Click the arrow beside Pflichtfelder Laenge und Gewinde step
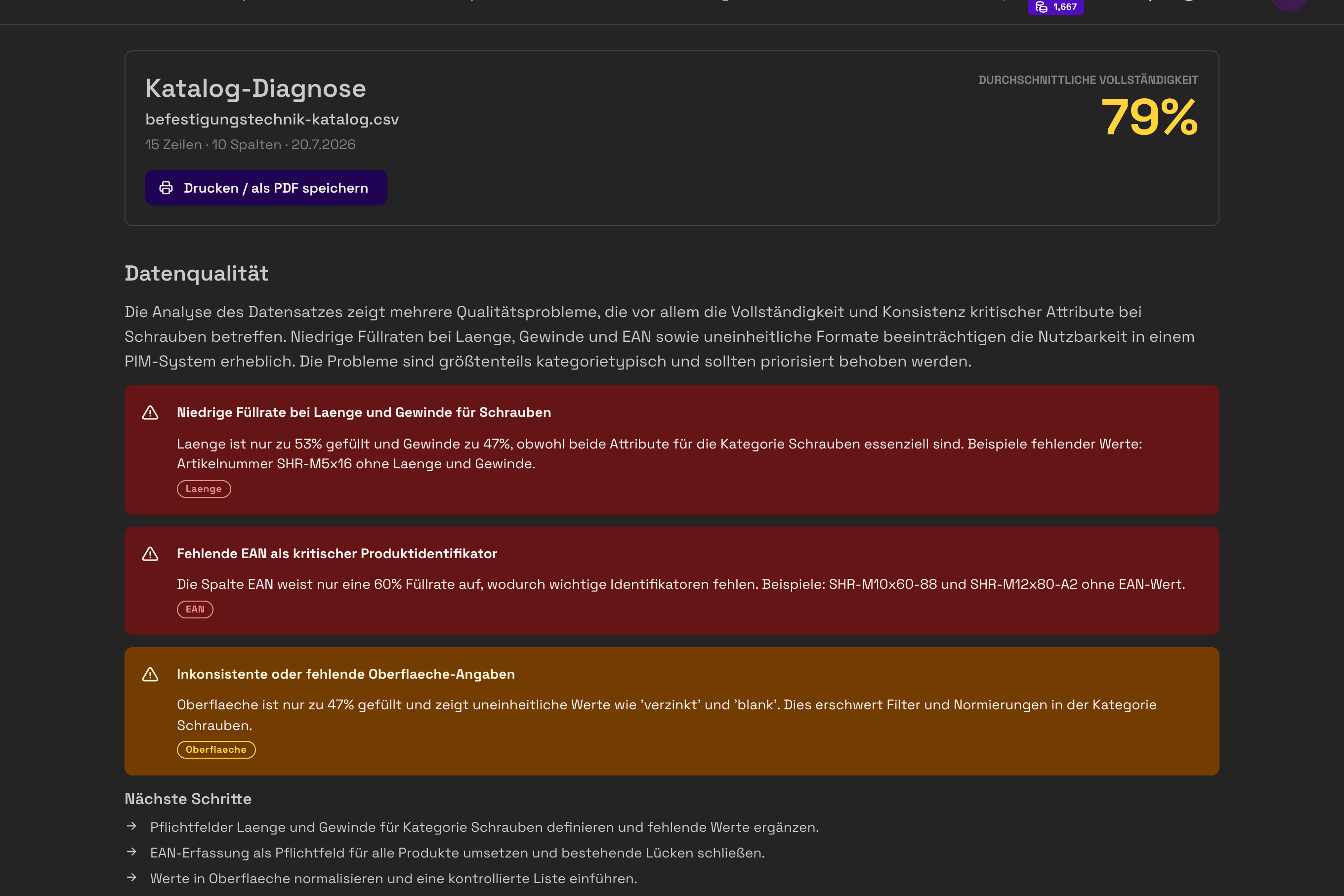The height and width of the screenshot is (896, 1344). click(x=131, y=826)
